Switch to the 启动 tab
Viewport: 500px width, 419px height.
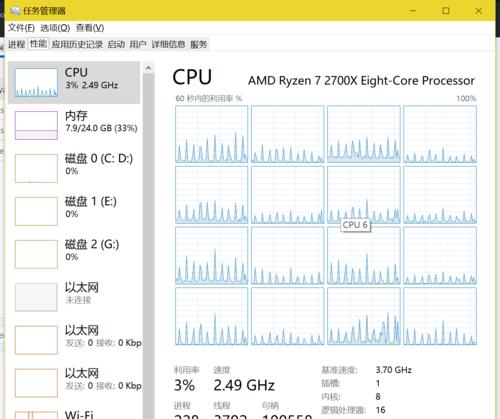pos(116,44)
